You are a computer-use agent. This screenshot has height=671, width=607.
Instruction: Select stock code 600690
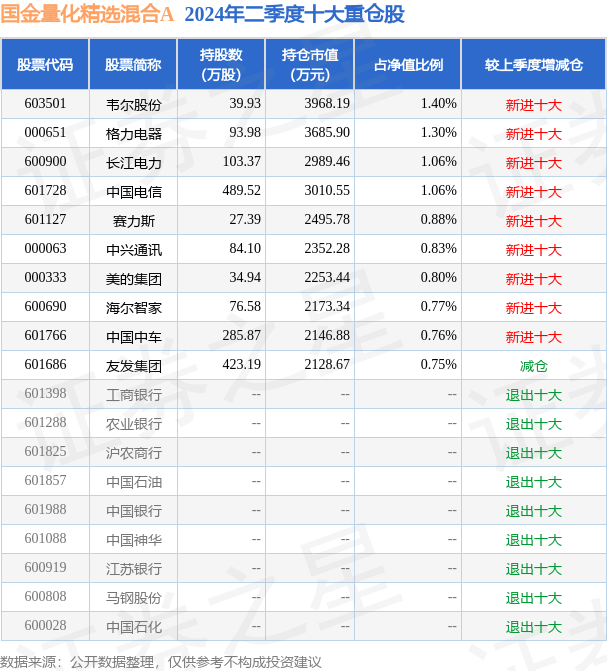click(45, 306)
